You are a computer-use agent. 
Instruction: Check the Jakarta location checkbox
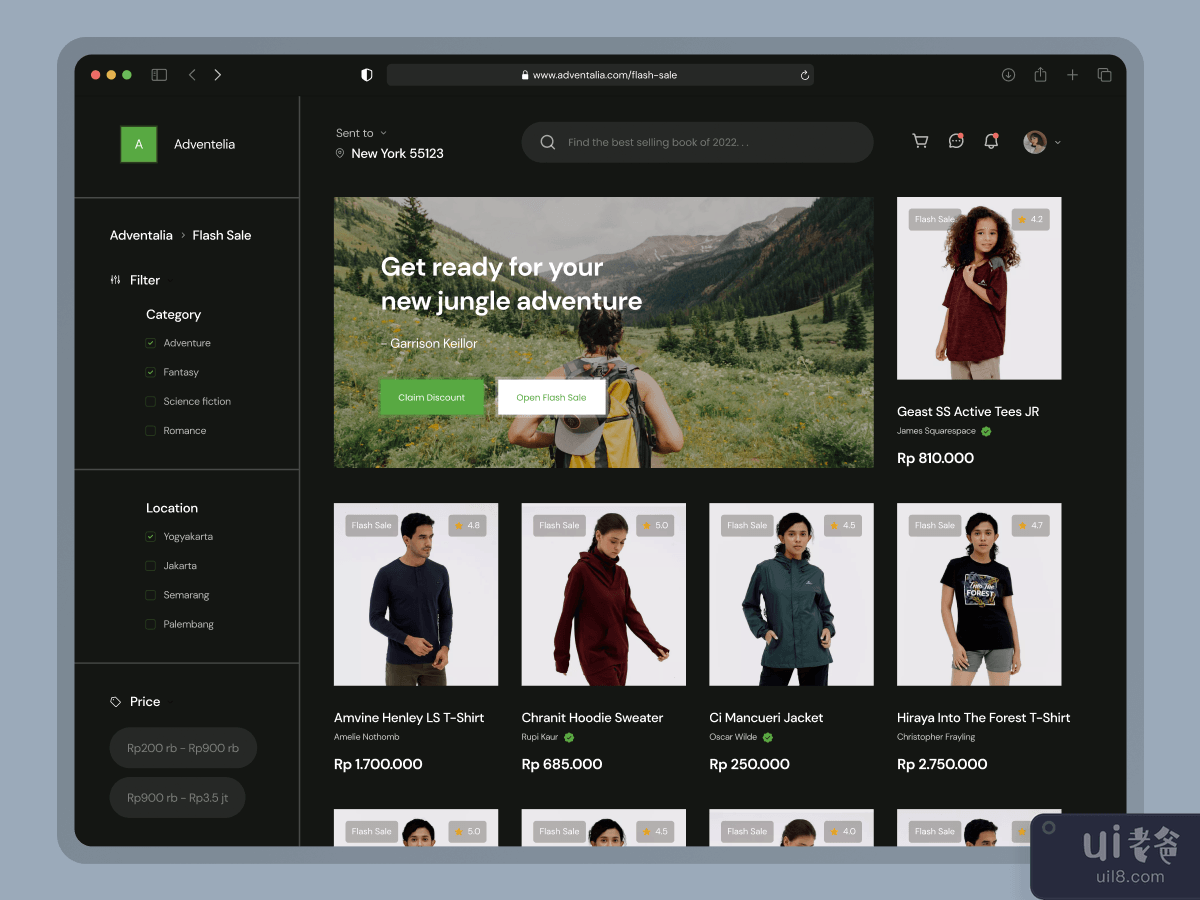pos(151,566)
